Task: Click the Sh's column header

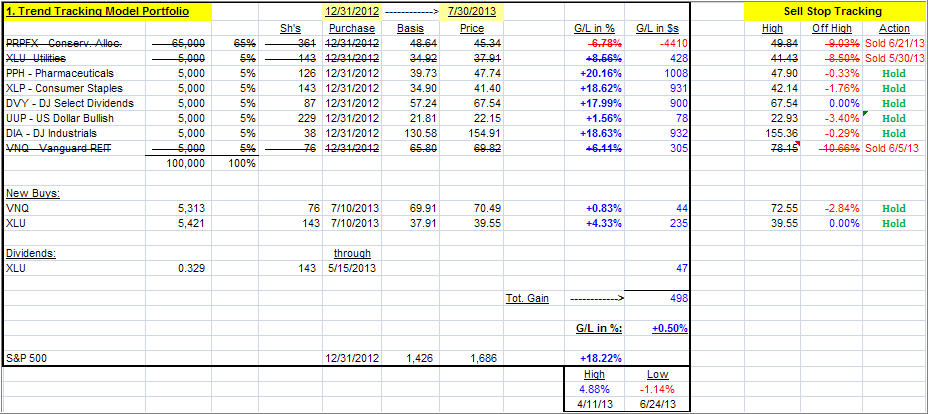Action: (x=290, y=28)
